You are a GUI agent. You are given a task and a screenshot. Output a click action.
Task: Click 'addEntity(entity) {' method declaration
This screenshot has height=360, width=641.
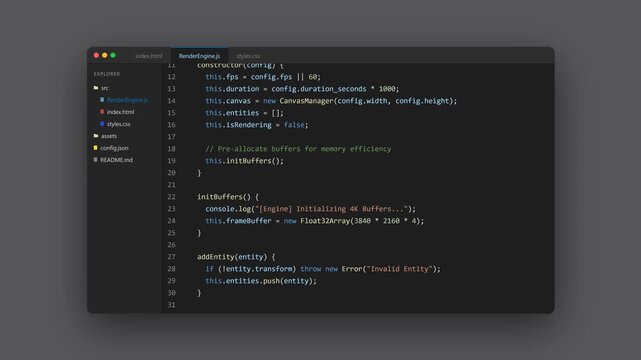point(236,257)
